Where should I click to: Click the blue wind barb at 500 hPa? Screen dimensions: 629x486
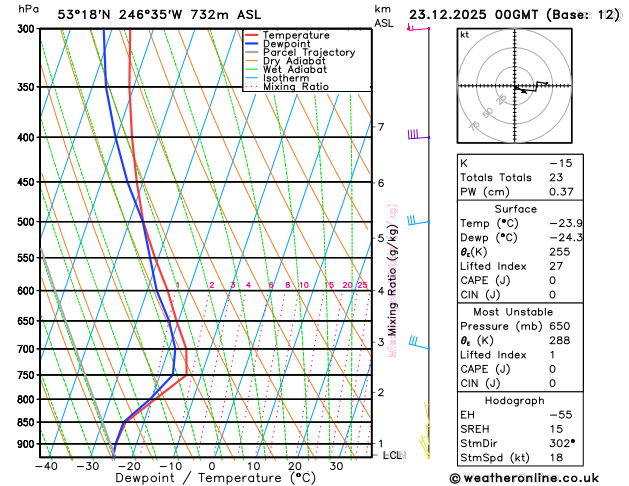[419, 221]
